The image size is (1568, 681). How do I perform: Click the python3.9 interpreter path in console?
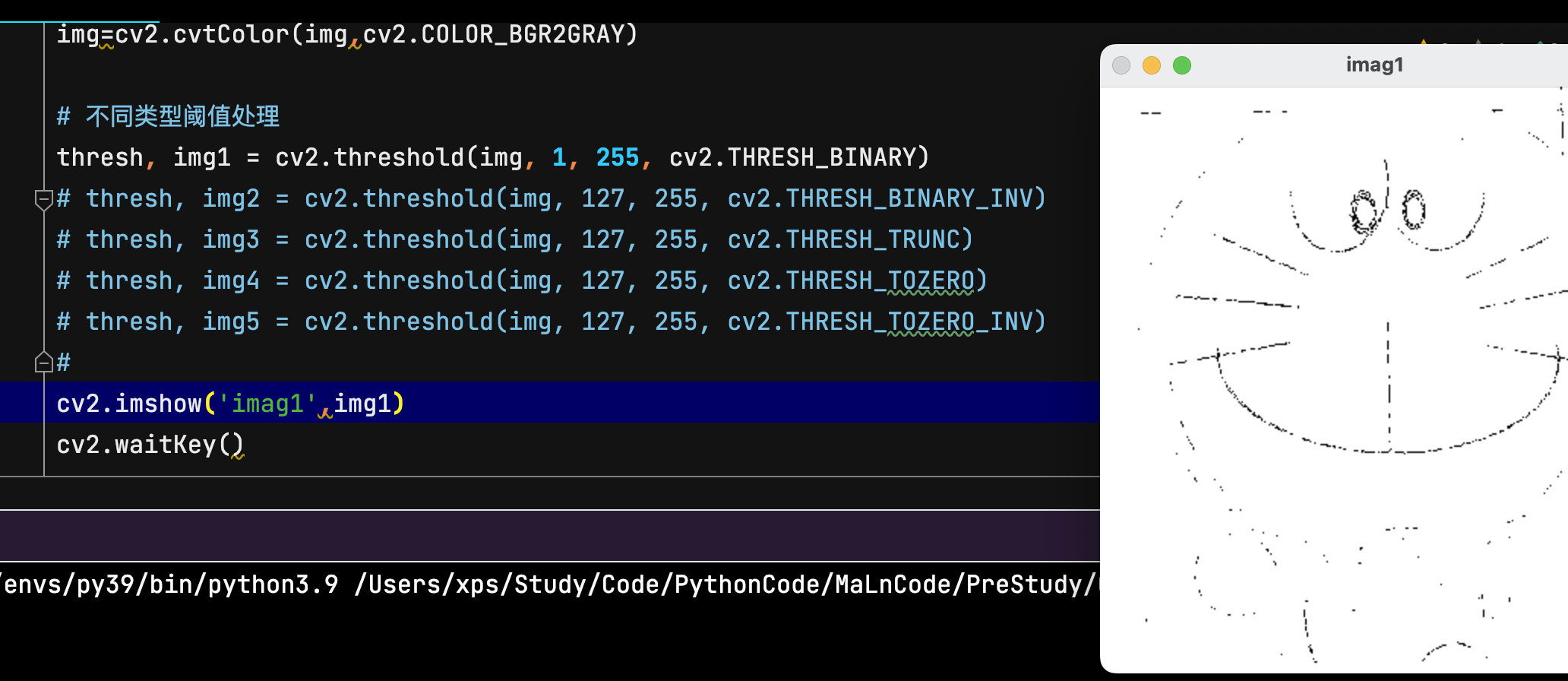[171, 584]
